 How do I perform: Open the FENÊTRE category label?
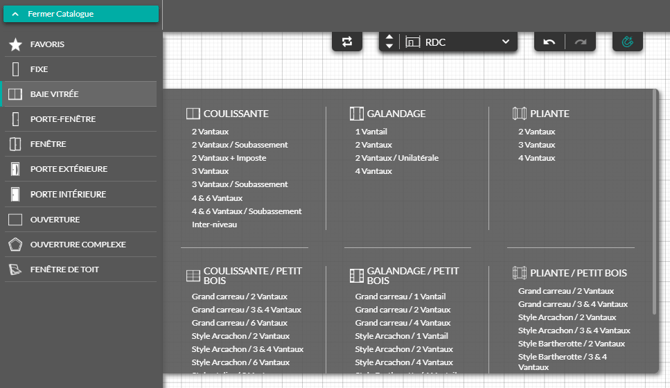point(48,144)
